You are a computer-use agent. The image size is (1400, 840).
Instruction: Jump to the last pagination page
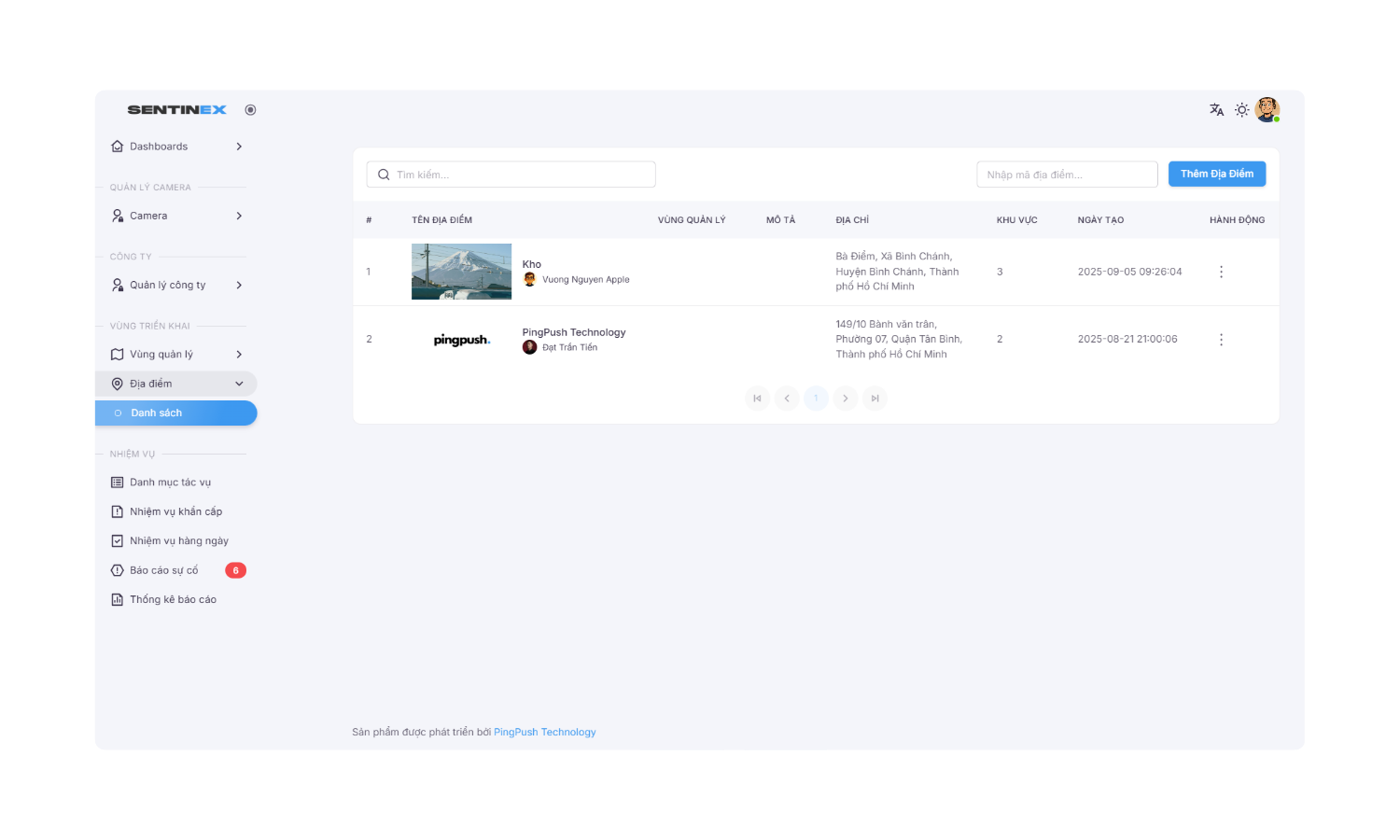point(875,399)
